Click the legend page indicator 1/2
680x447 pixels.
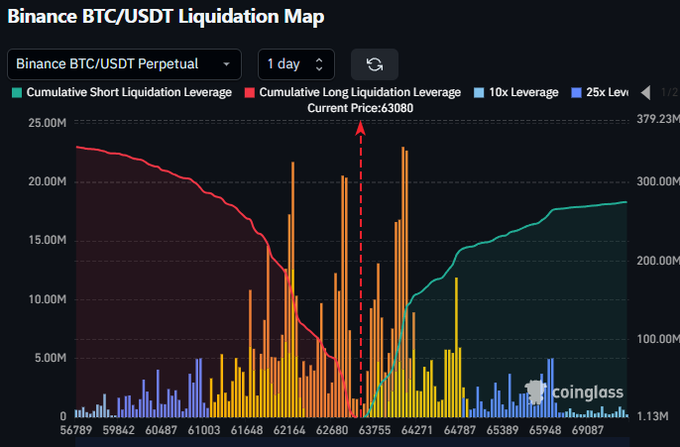(670, 92)
